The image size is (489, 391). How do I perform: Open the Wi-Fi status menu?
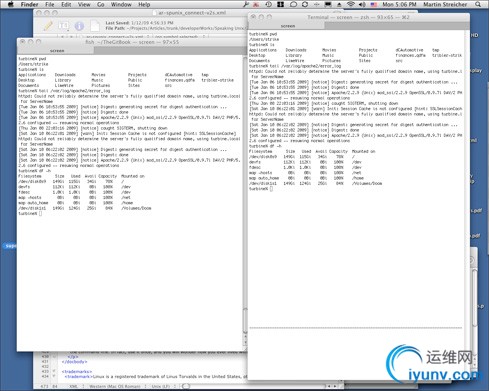350,4
